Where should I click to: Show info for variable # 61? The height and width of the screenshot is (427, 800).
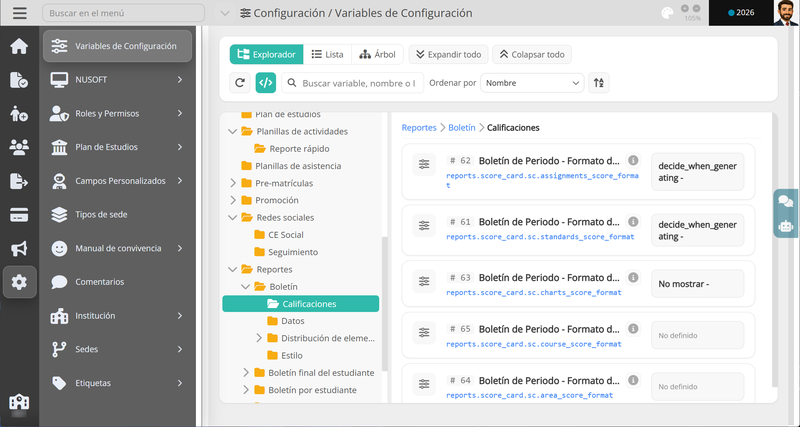(633, 221)
